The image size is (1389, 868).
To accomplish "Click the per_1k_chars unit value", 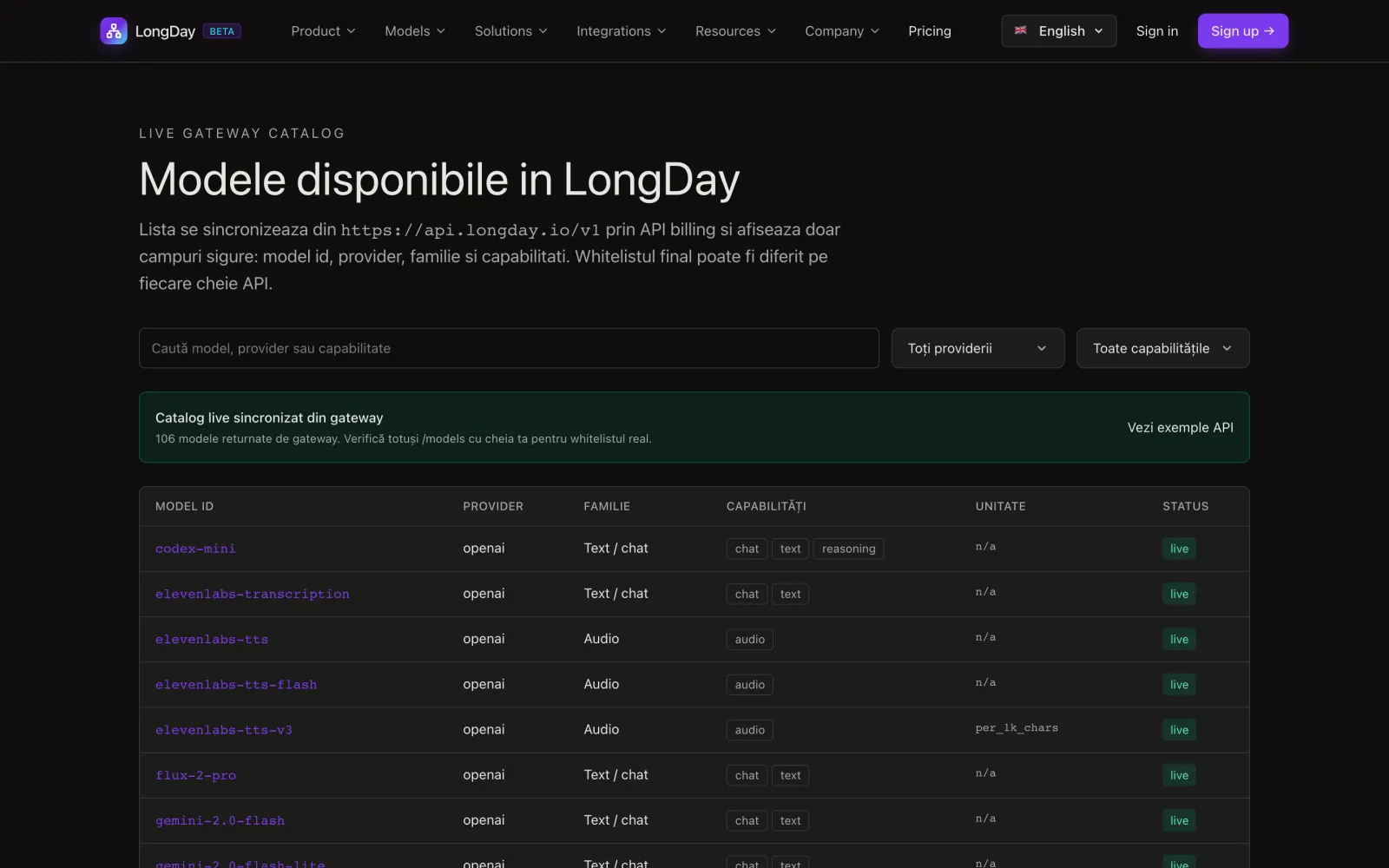I will [1017, 728].
